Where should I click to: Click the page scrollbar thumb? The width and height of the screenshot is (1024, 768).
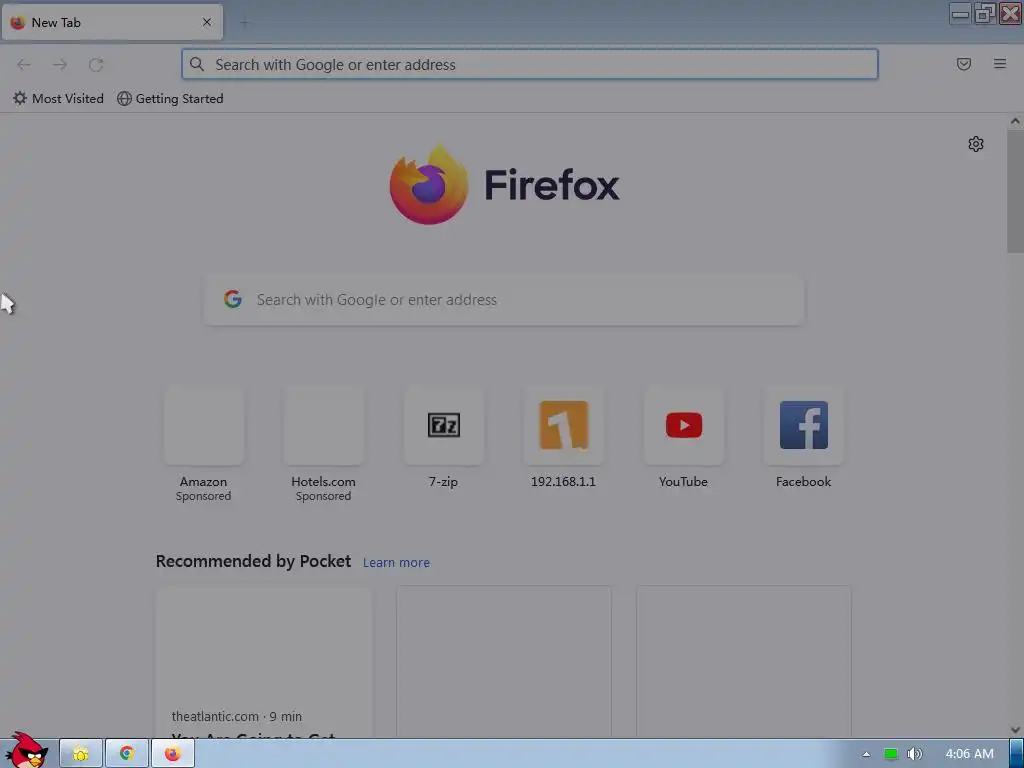[x=1015, y=191]
